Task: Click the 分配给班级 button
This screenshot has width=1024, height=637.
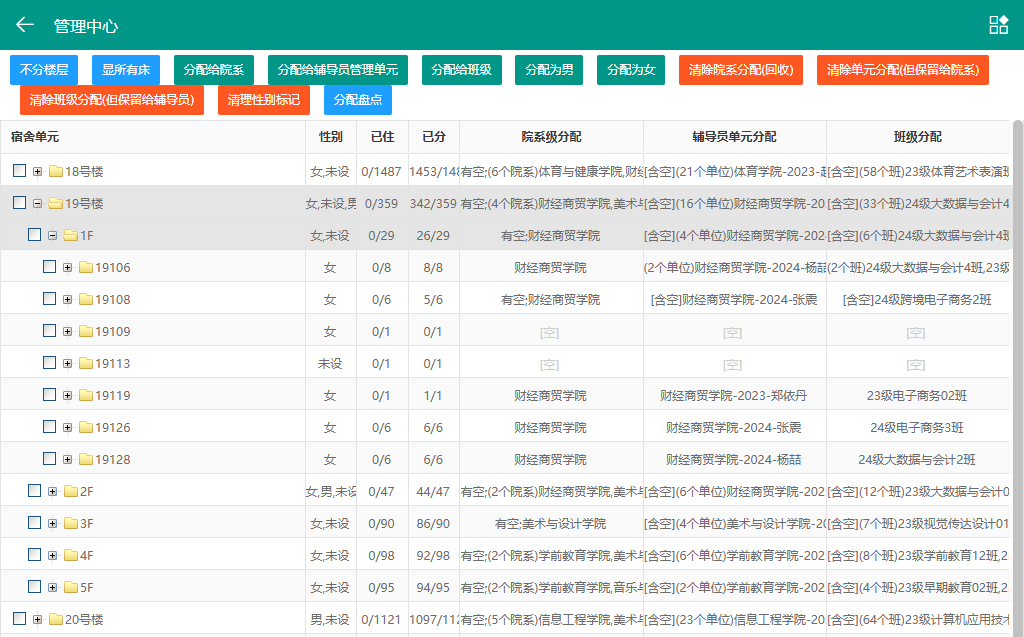Action: [x=462, y=70]
